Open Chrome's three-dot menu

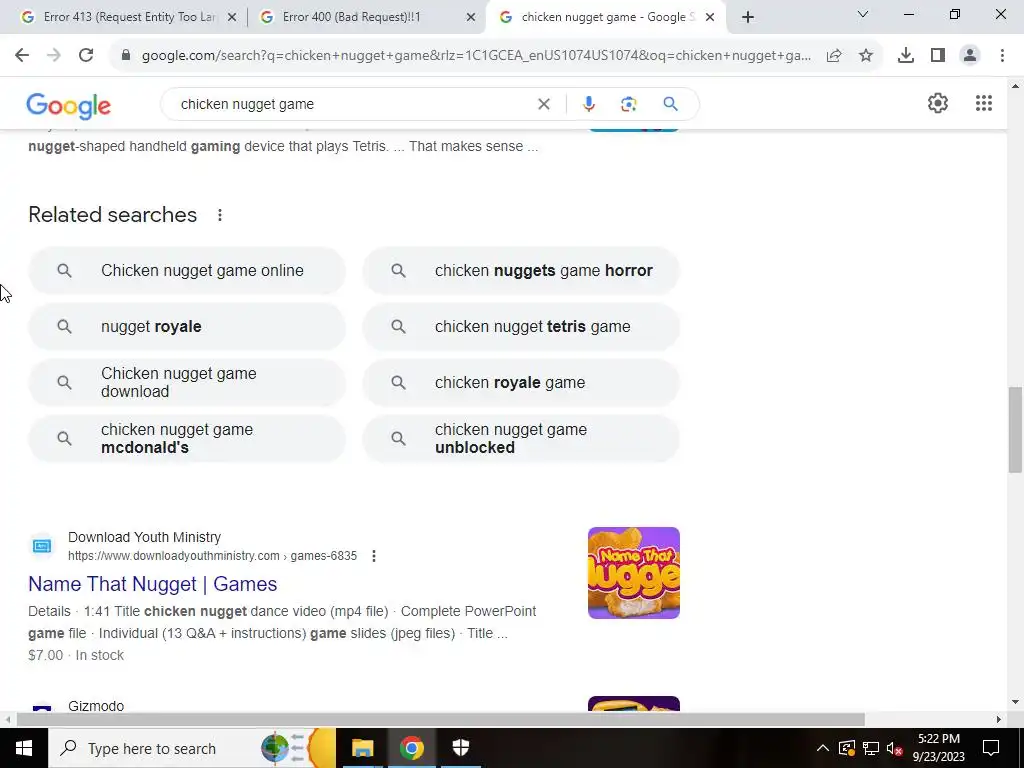[x=1002, y=56]
